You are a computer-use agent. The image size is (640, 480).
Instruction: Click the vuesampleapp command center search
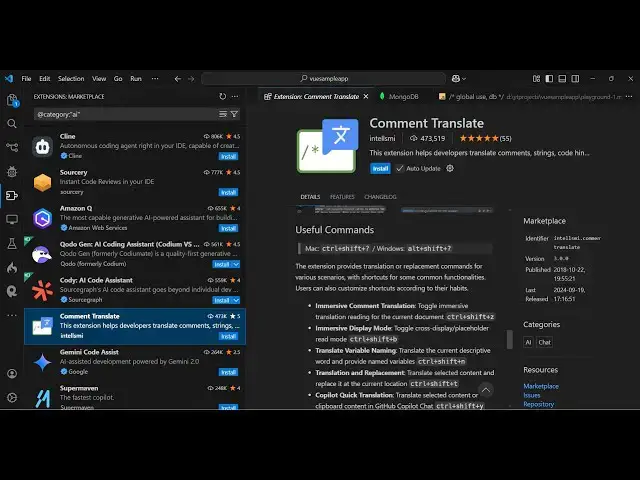point(323,79)
